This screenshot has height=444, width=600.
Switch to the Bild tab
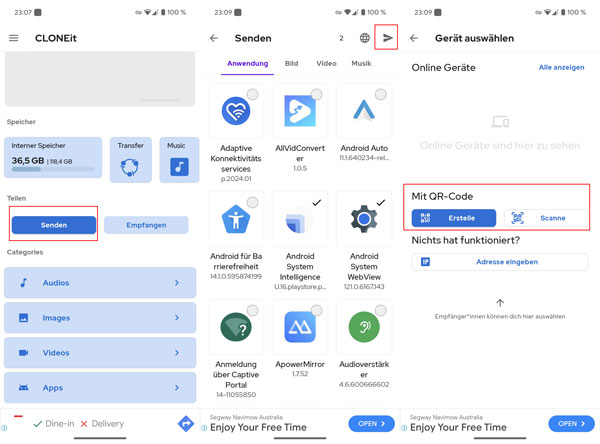click(x=291, y=63)
